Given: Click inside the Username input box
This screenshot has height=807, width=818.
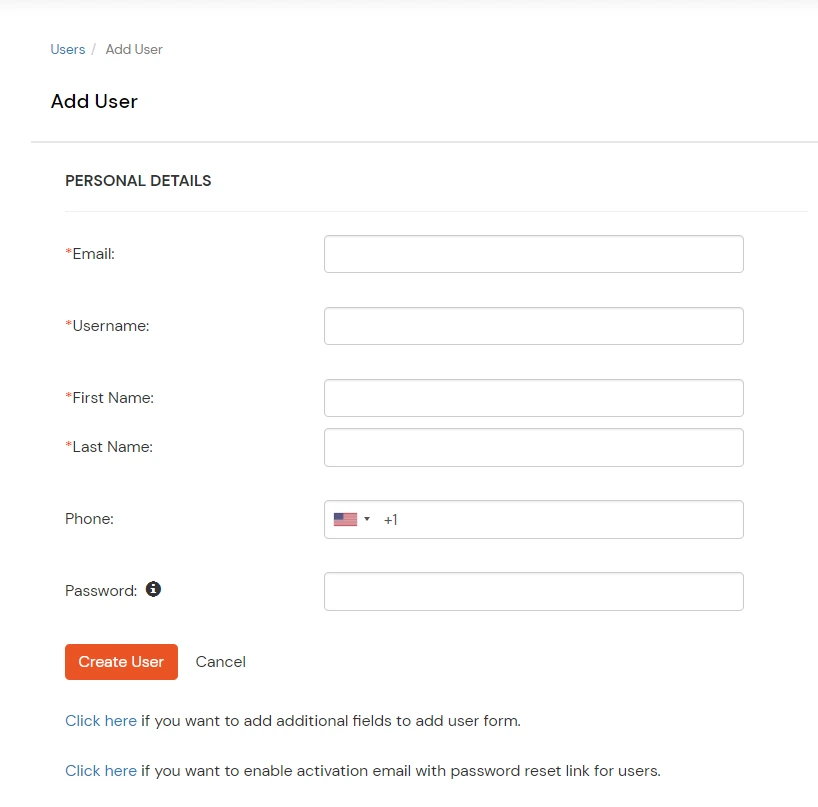Looking at the screenshot, I should tap(533, 325).
